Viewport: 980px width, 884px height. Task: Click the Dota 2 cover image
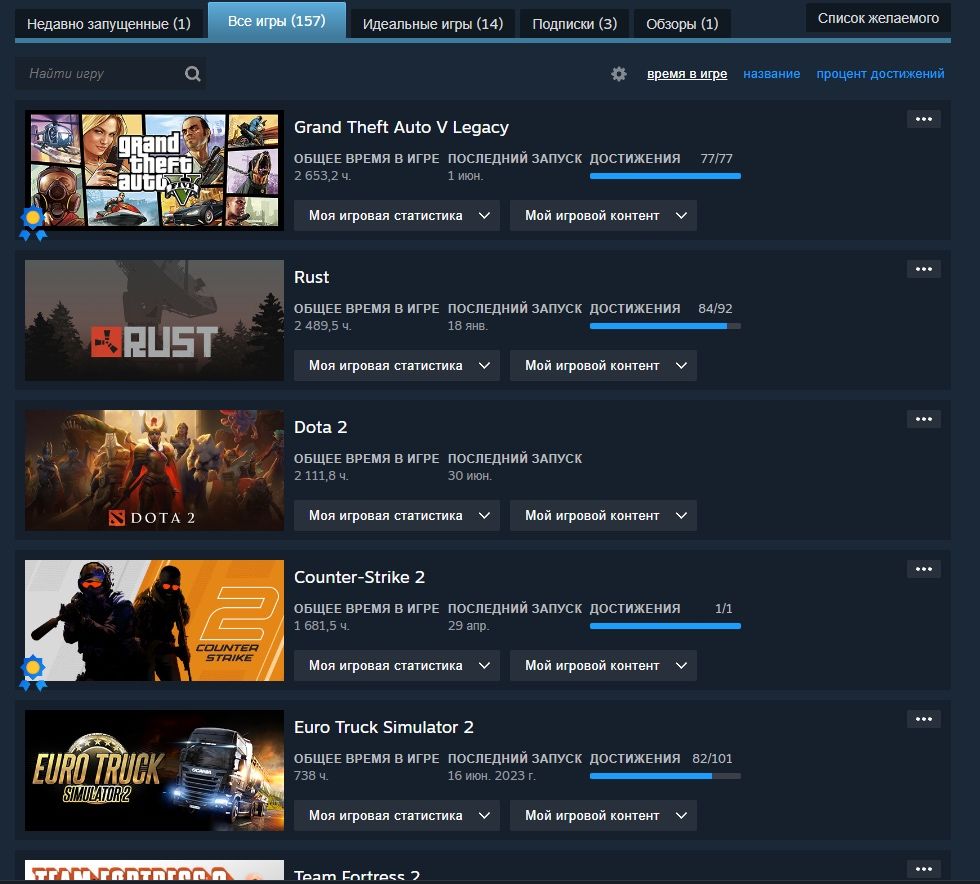click(x=154, y=470)
